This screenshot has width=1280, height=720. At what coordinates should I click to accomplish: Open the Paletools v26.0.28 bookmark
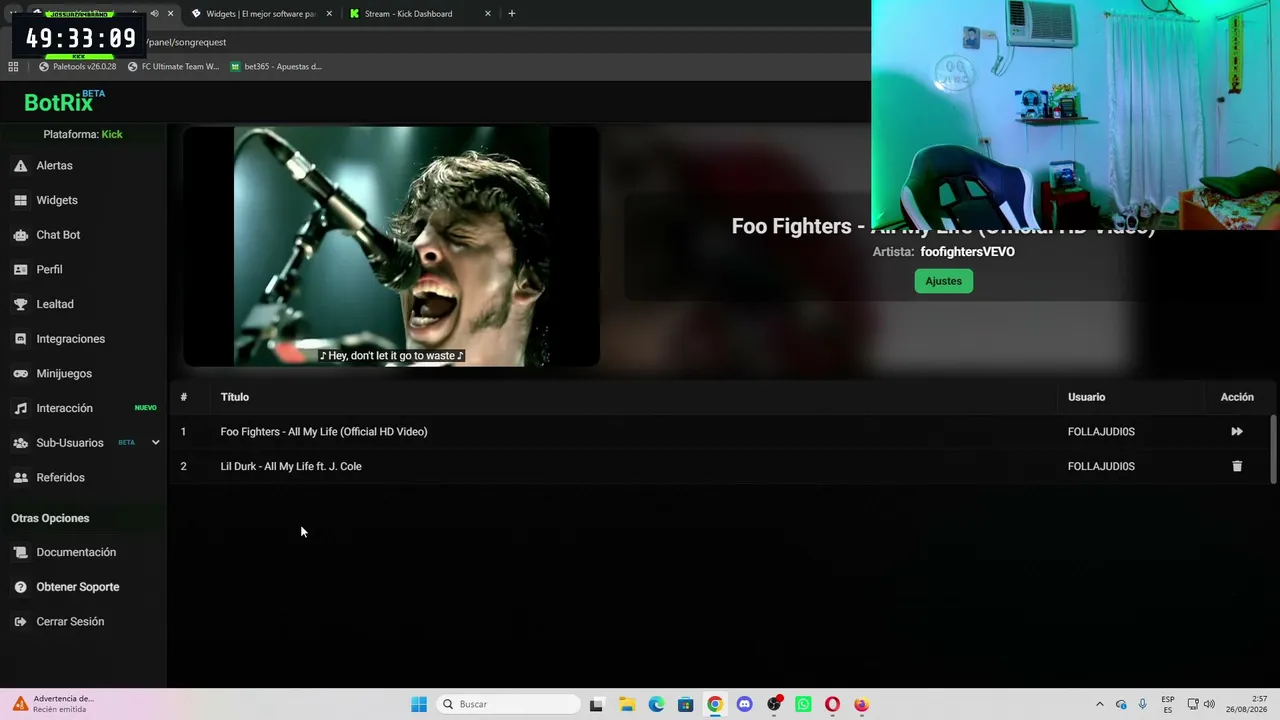[77, 67]
